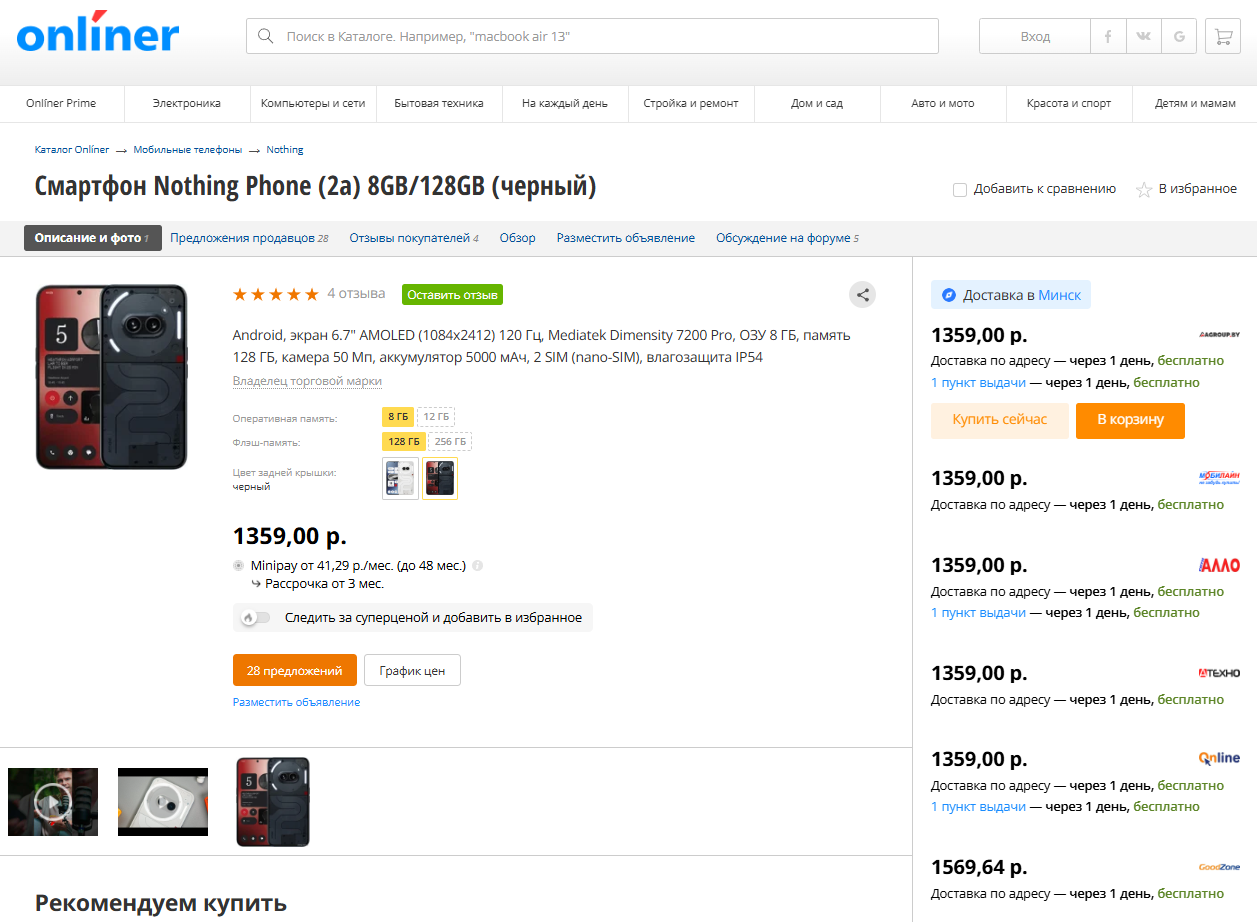Sign in with Facebook icon
The image size is (1257, 922).
[x=1108, y=36]
